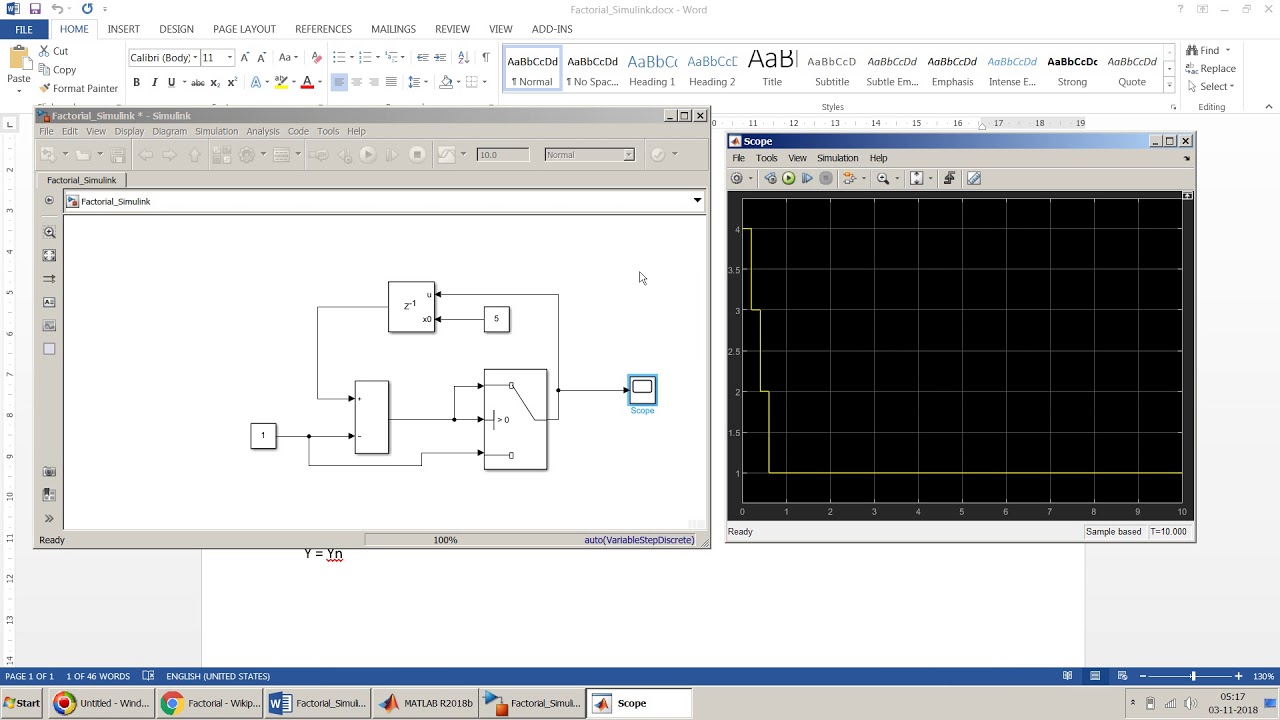Expand the Scope axes scaling dropdown arrow
The height and width of the screenshot is (720, 1280).
pos(930,179)
